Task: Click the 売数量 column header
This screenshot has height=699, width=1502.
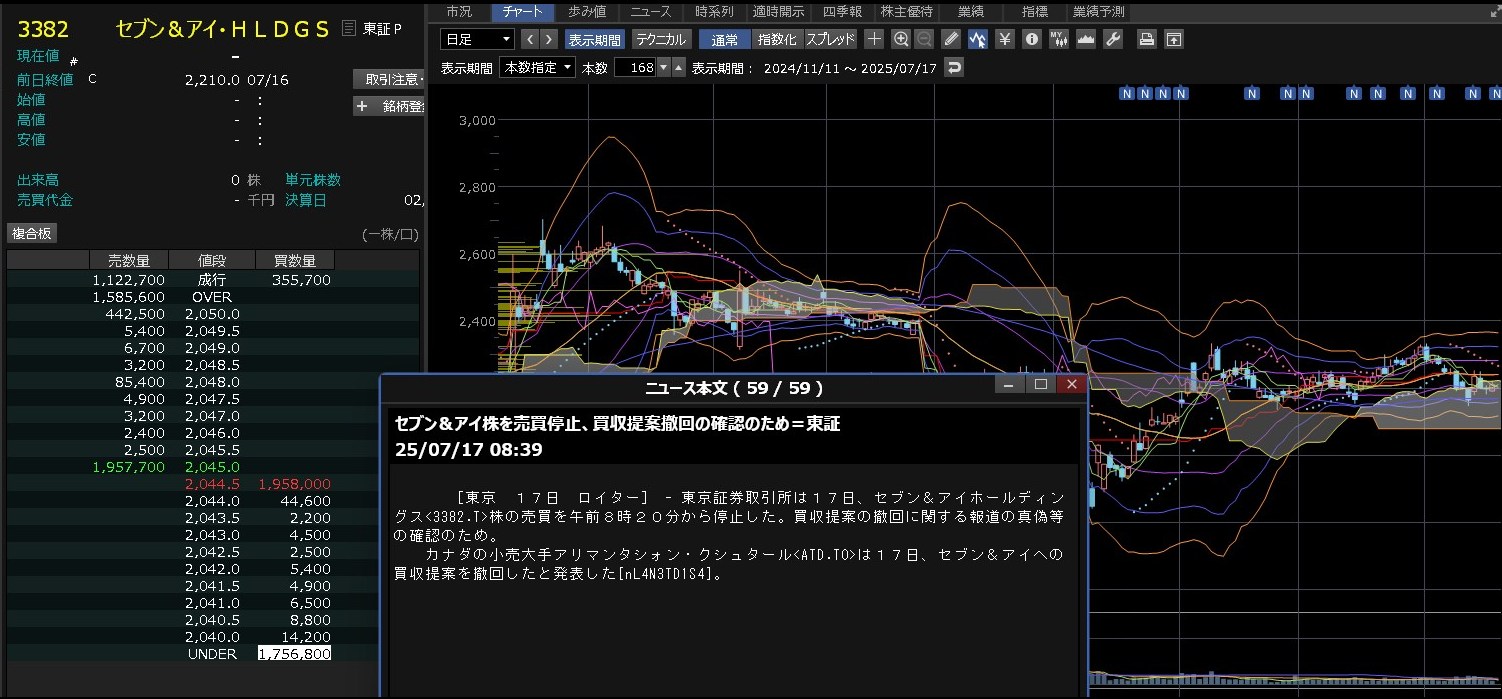Action: [128, 260]
